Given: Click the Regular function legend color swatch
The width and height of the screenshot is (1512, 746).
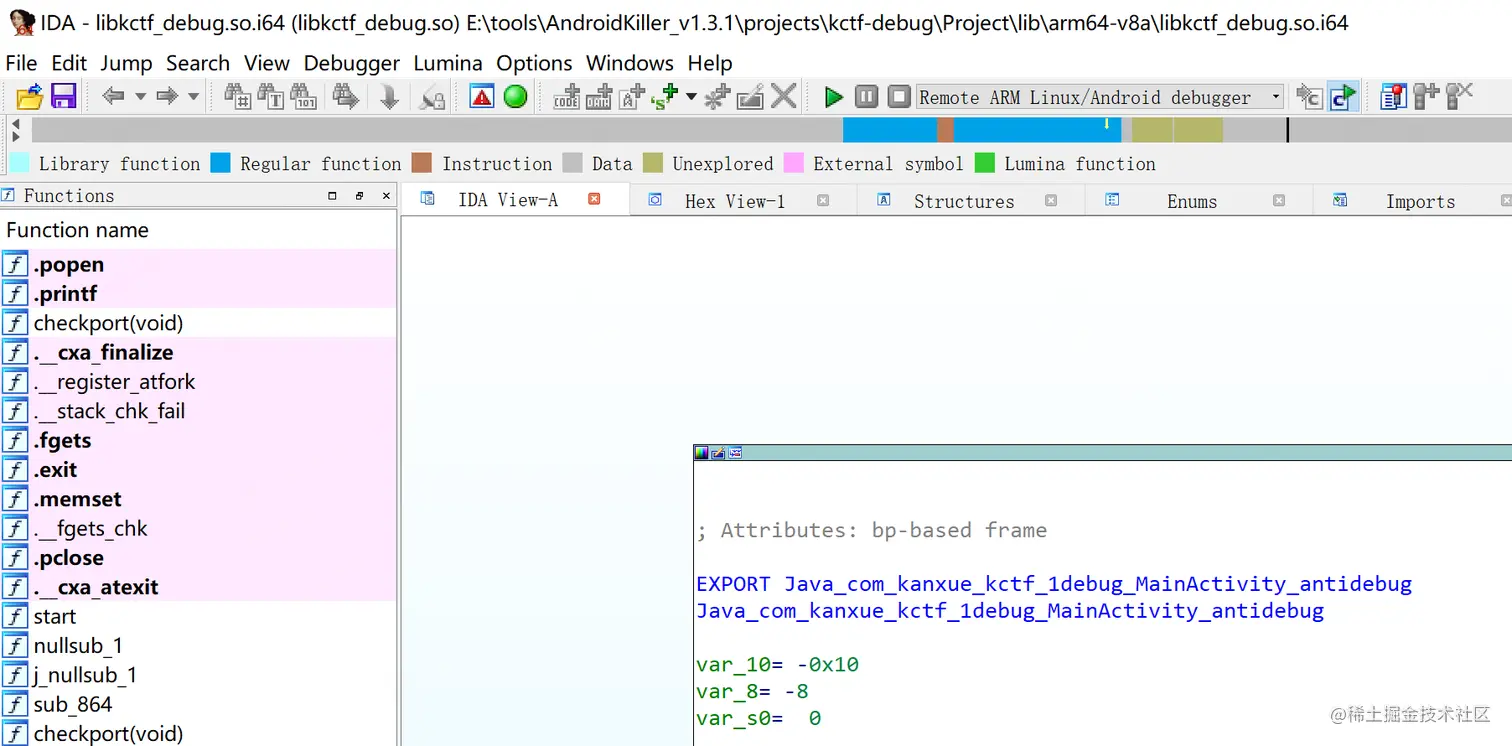Looking at the screenshot, I should [221, 163].
